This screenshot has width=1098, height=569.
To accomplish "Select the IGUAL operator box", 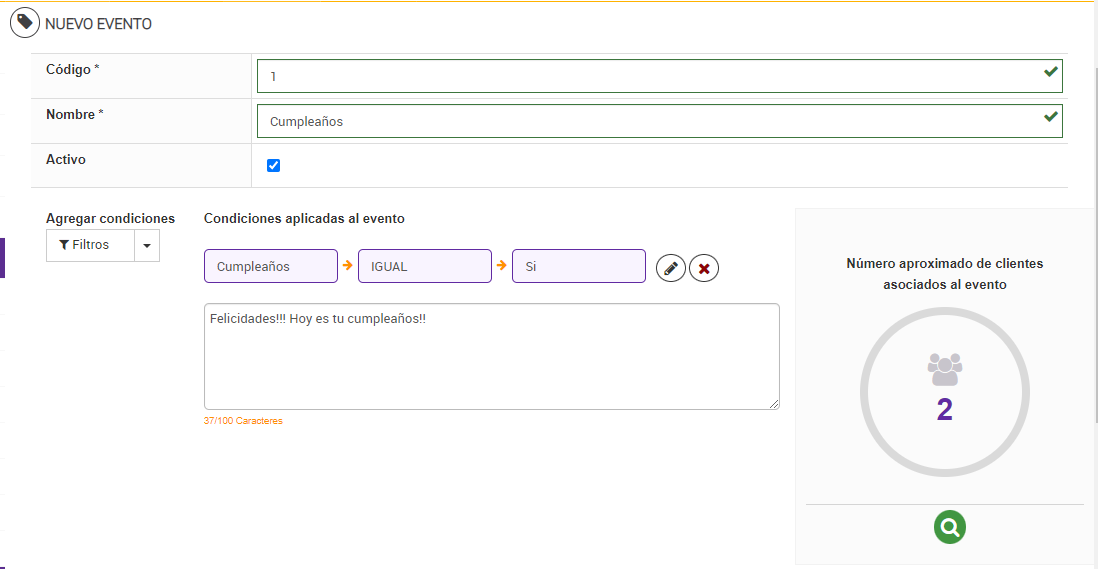I will (x=425, y=266).
